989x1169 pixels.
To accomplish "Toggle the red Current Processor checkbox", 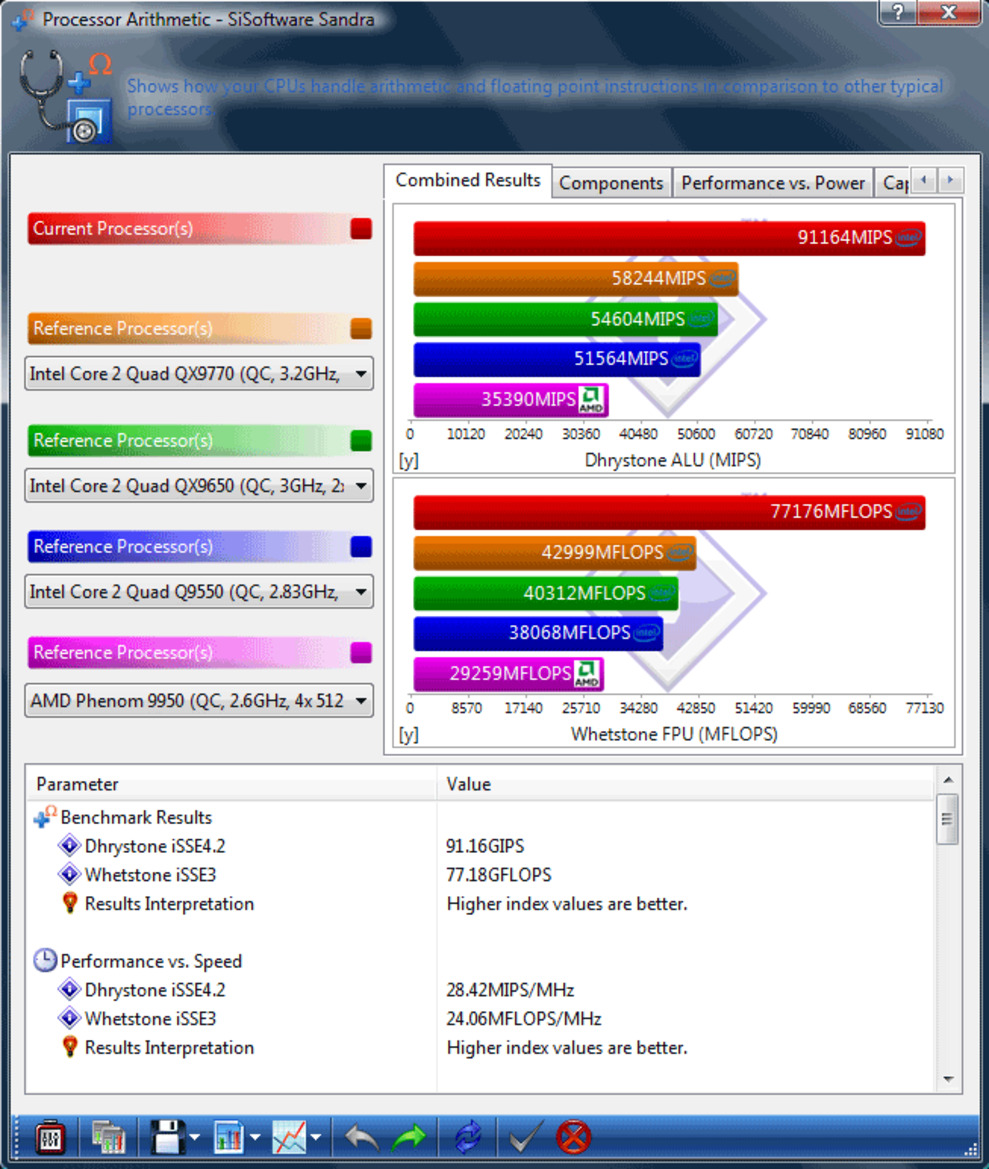I will 361,229.
